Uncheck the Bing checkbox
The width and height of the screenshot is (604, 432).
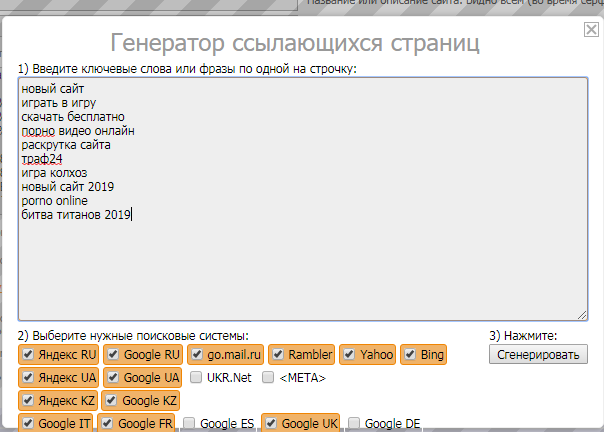(410, 355)
